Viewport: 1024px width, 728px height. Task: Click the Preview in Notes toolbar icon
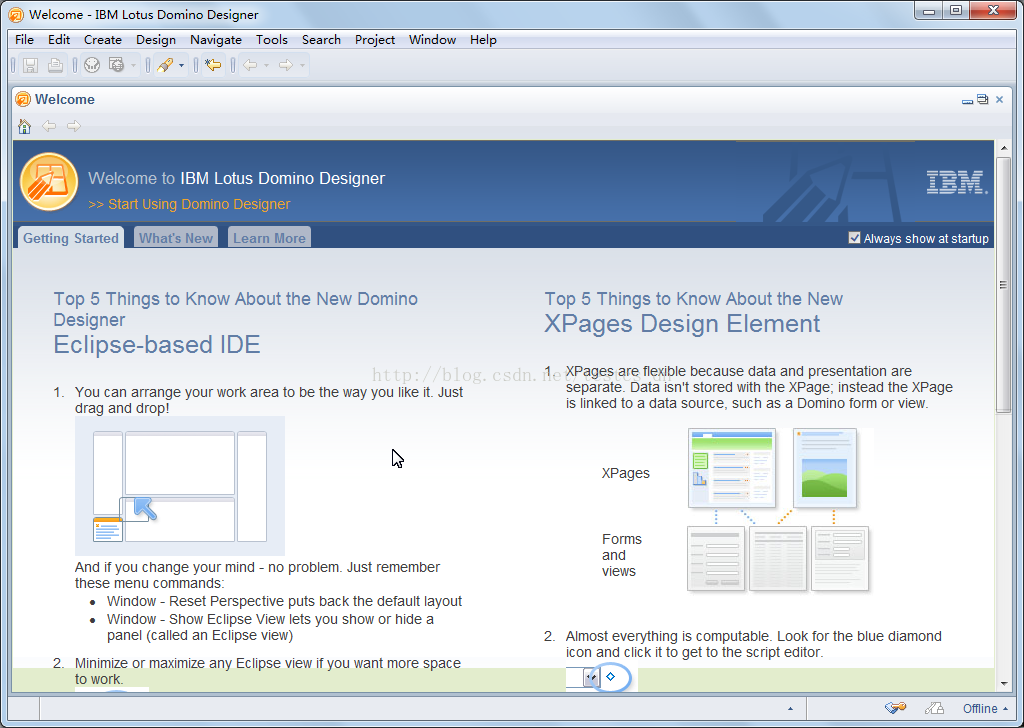pyautogui.click(x=92, y=65)
